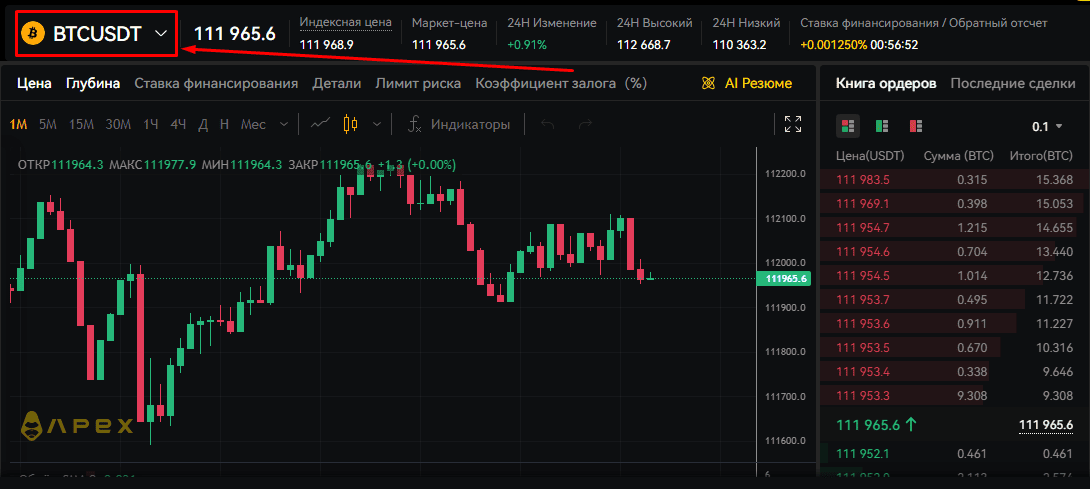This screenshot has height=489, width=1090.
Task: Open the AI Резюме summary
Action: tap(747, 83)
